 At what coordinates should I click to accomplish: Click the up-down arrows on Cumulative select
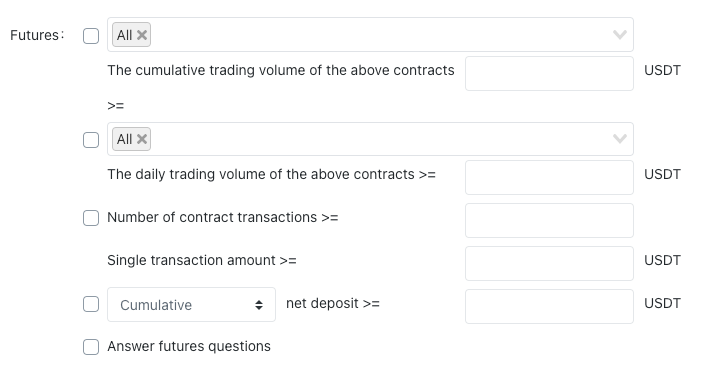259,305
